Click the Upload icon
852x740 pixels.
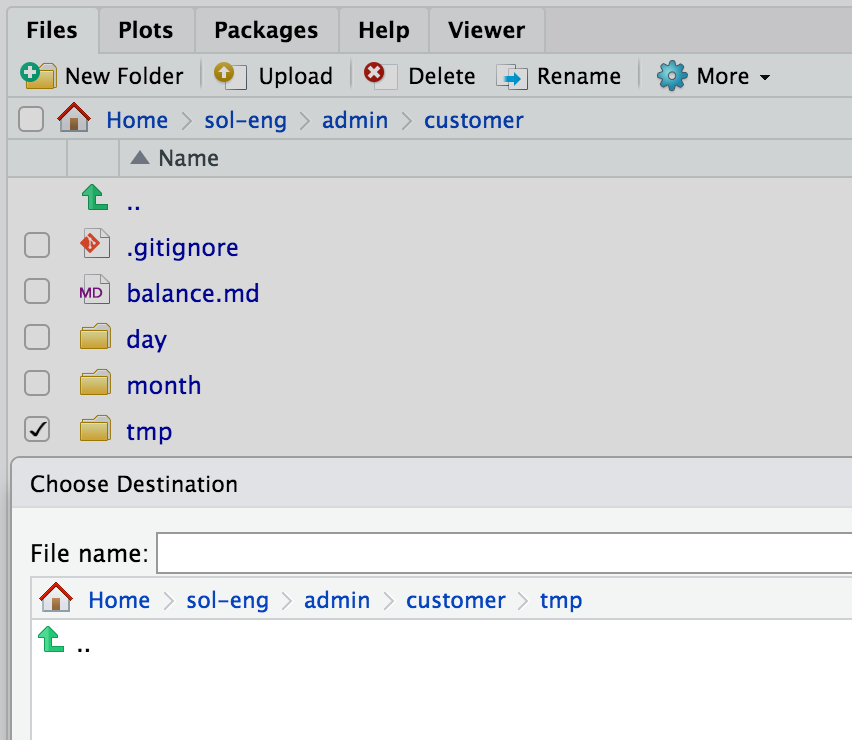(x=228, y=75)
